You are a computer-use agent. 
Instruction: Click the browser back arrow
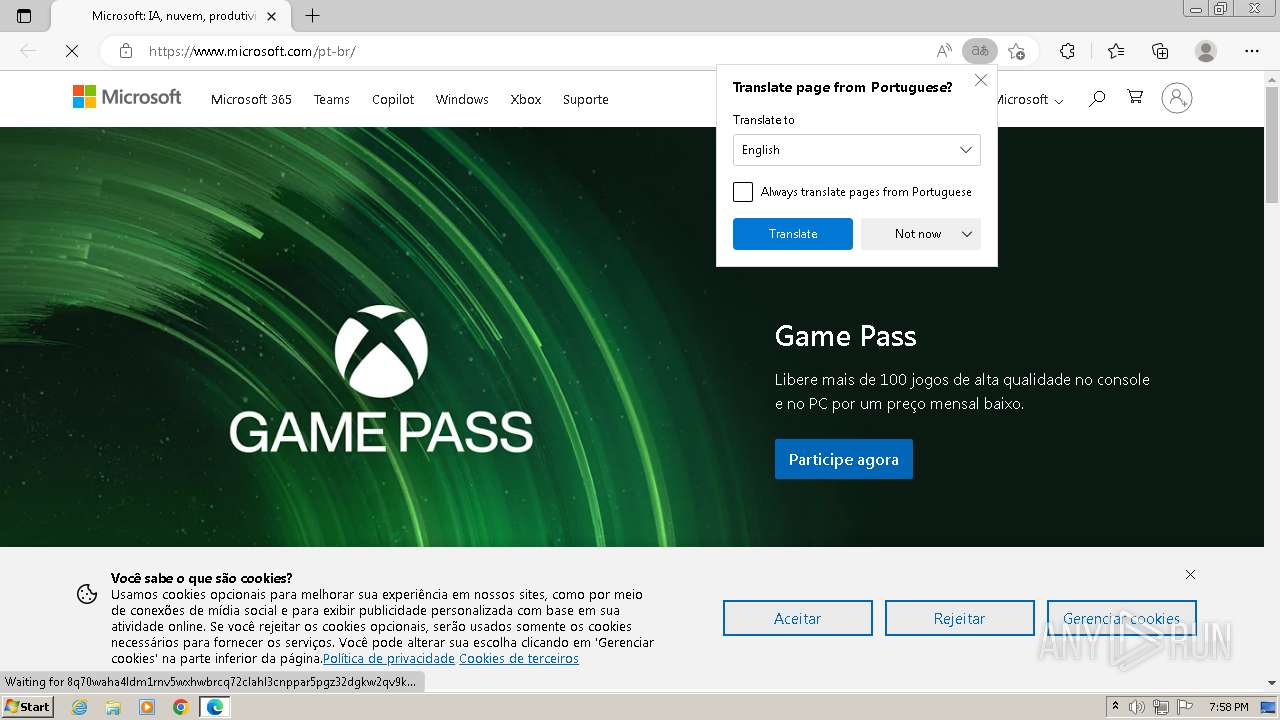click(28, 51)
